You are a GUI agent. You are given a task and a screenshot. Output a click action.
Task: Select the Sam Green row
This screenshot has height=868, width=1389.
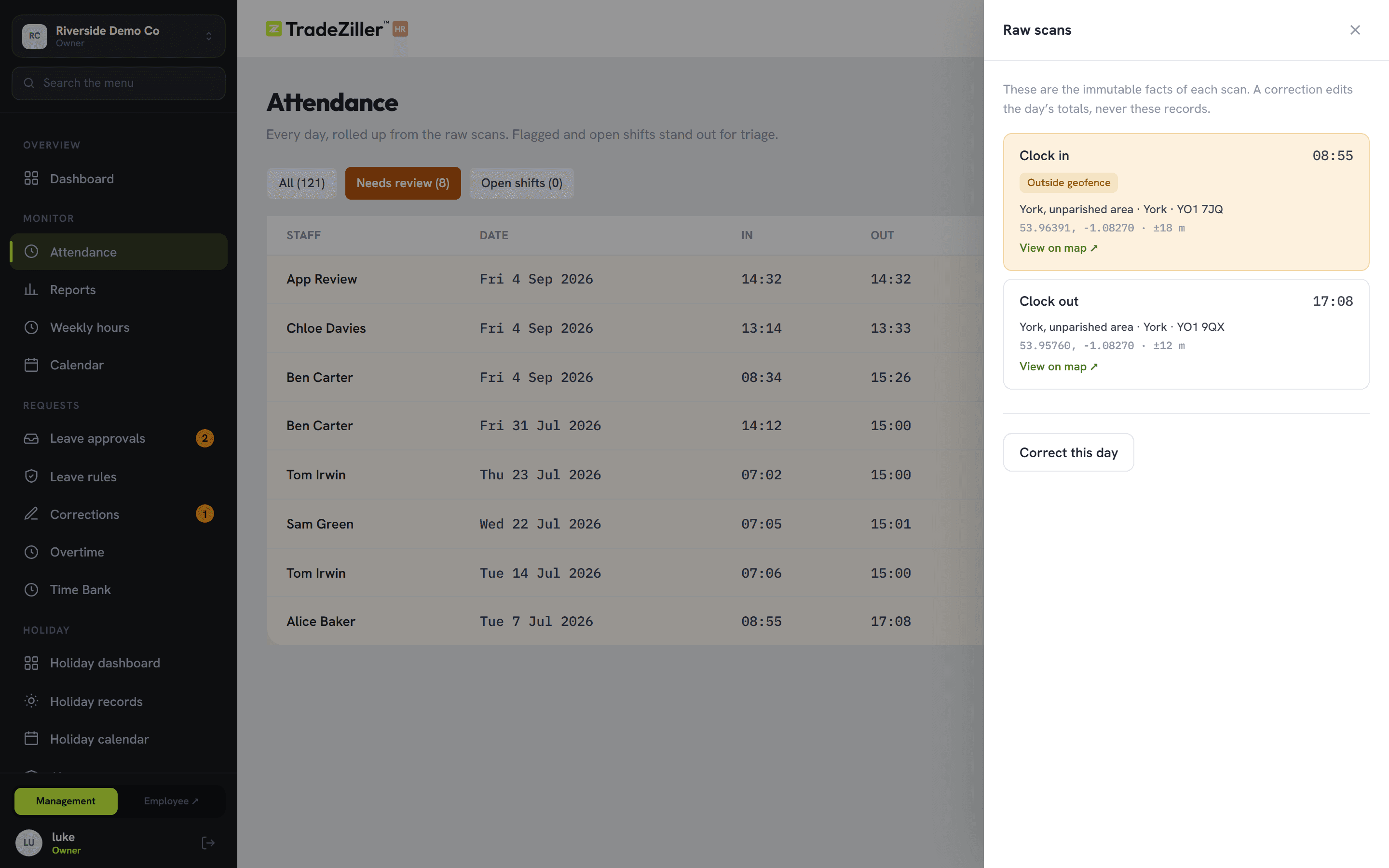[625, 524]
